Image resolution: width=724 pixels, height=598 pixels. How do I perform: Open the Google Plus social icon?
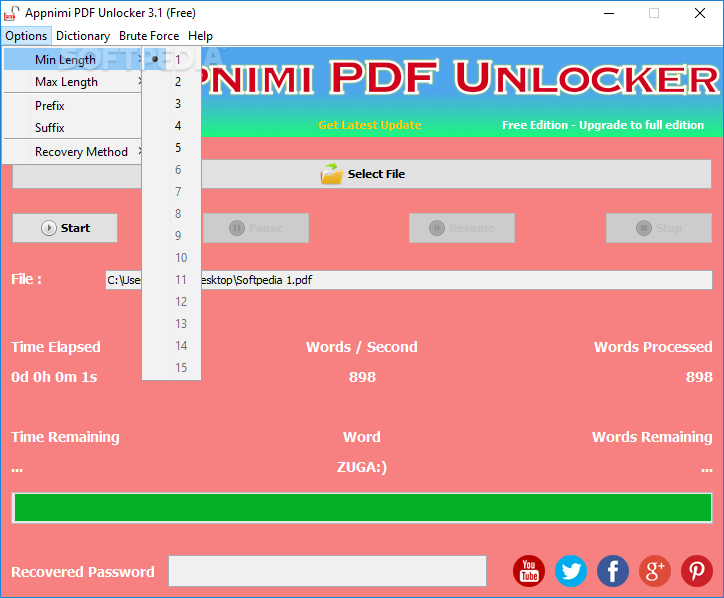tap(655, 571)
